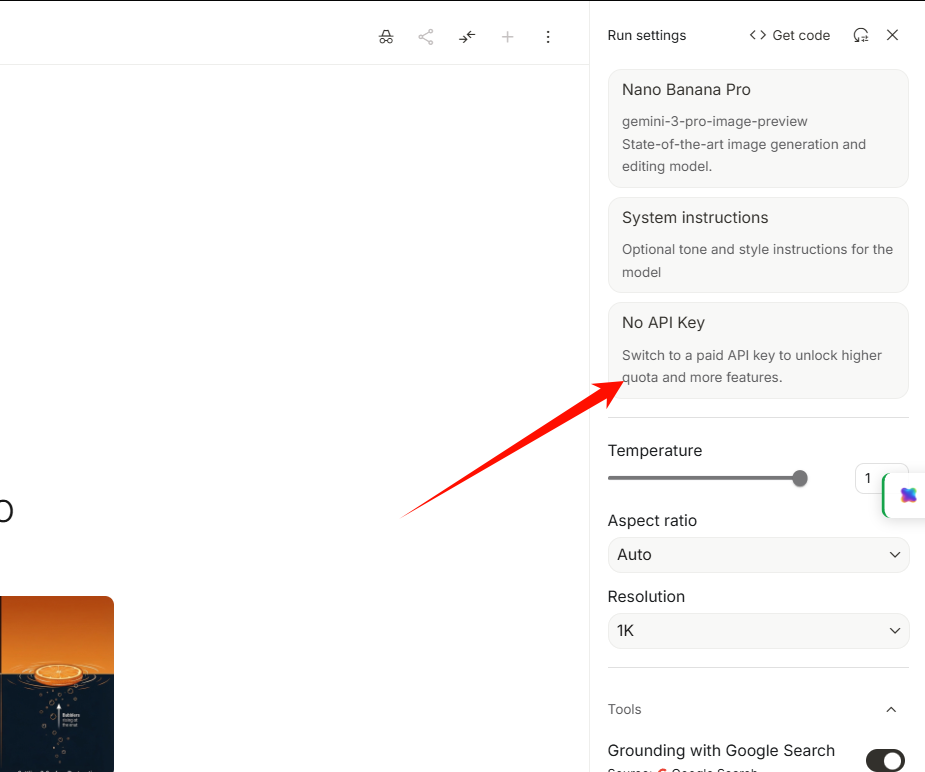Click the Get code button

790,35
